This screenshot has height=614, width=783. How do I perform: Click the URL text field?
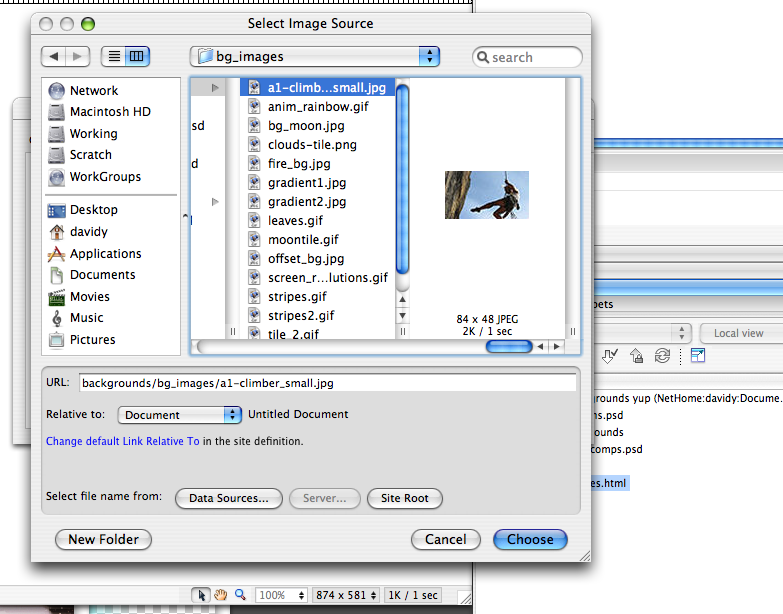[326, 383]
